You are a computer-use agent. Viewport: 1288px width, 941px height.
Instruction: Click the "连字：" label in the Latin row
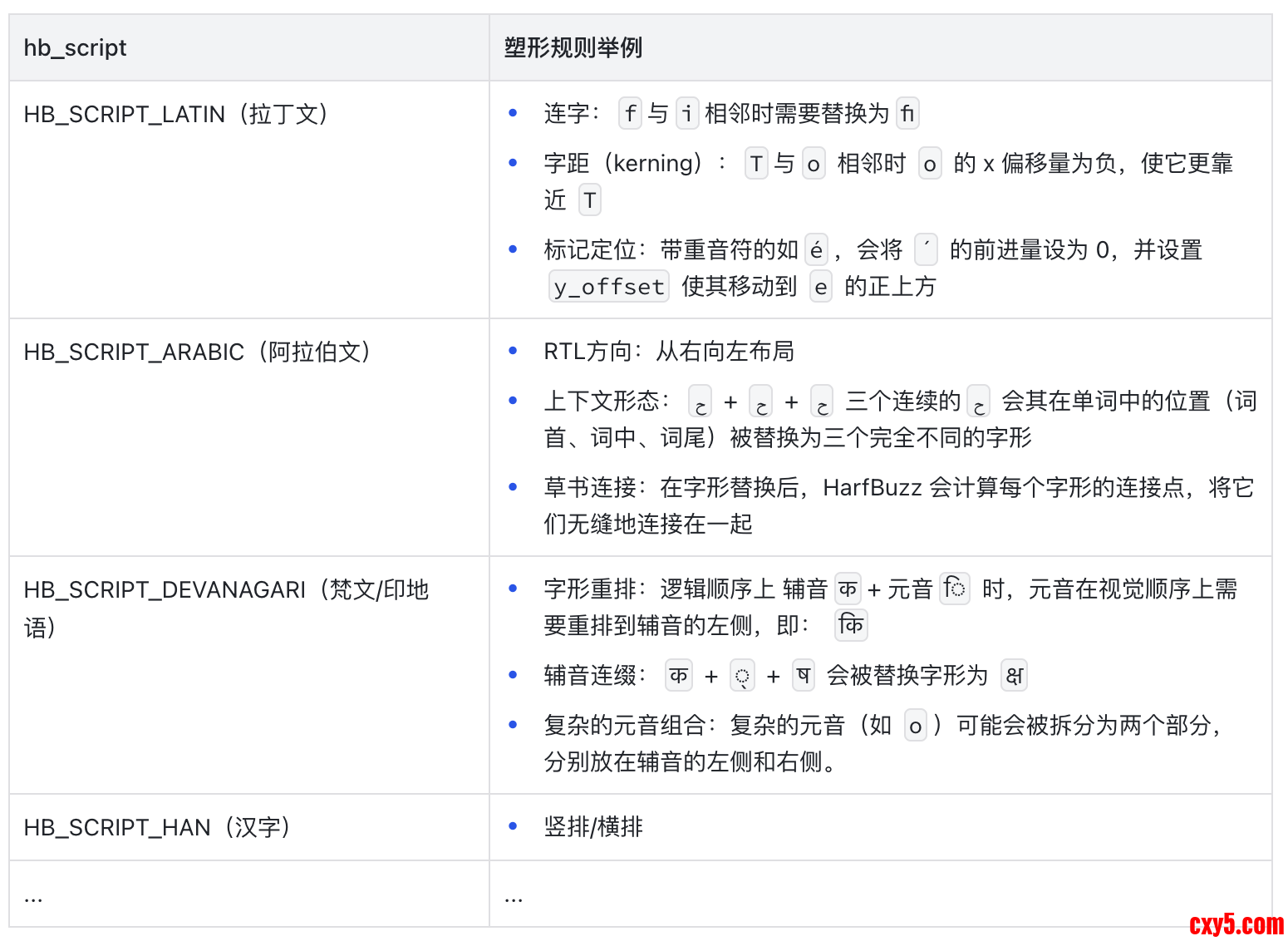(573, 113)
